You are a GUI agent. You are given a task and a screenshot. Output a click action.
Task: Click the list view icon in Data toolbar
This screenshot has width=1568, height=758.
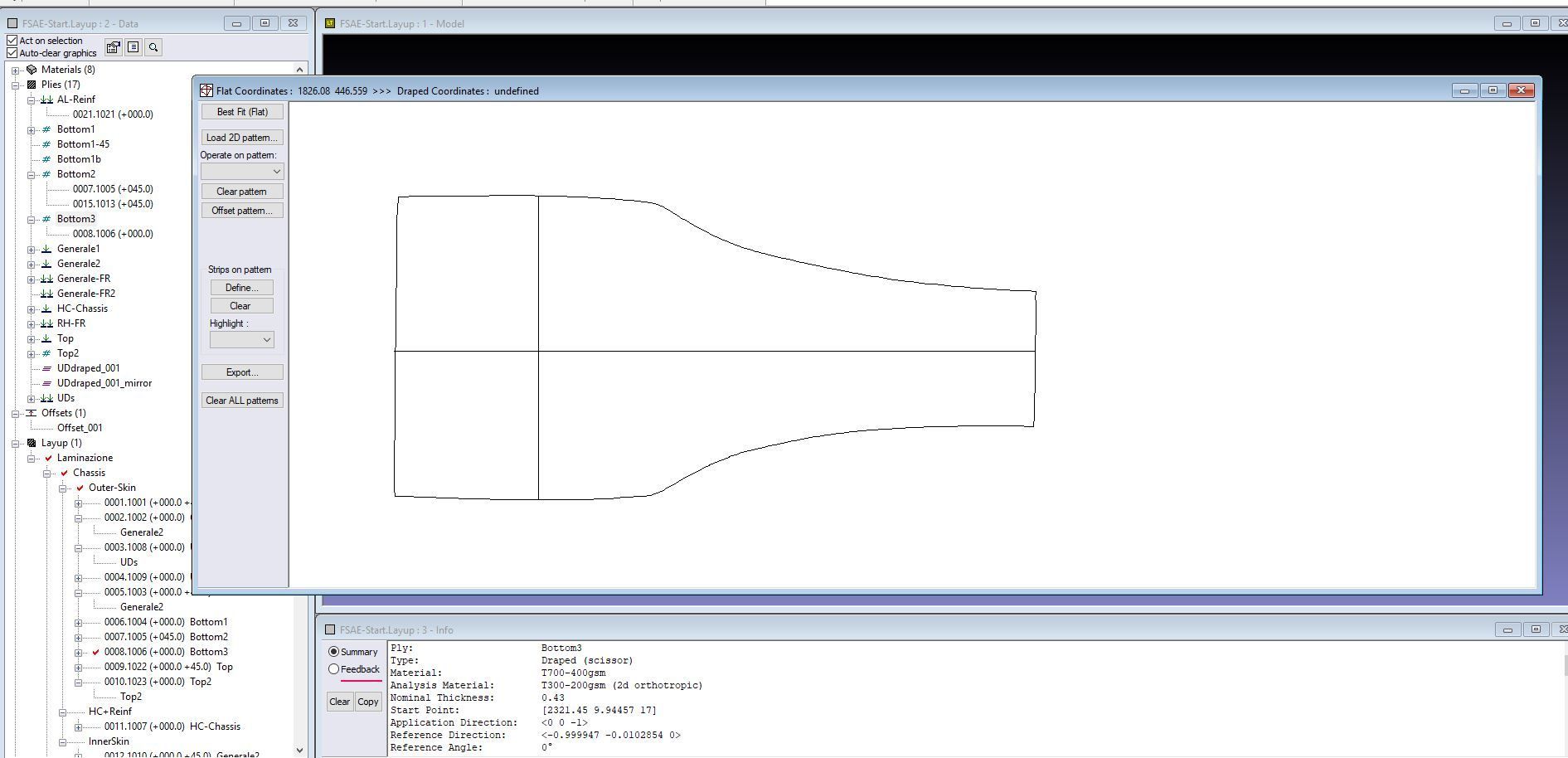point(133,47)
